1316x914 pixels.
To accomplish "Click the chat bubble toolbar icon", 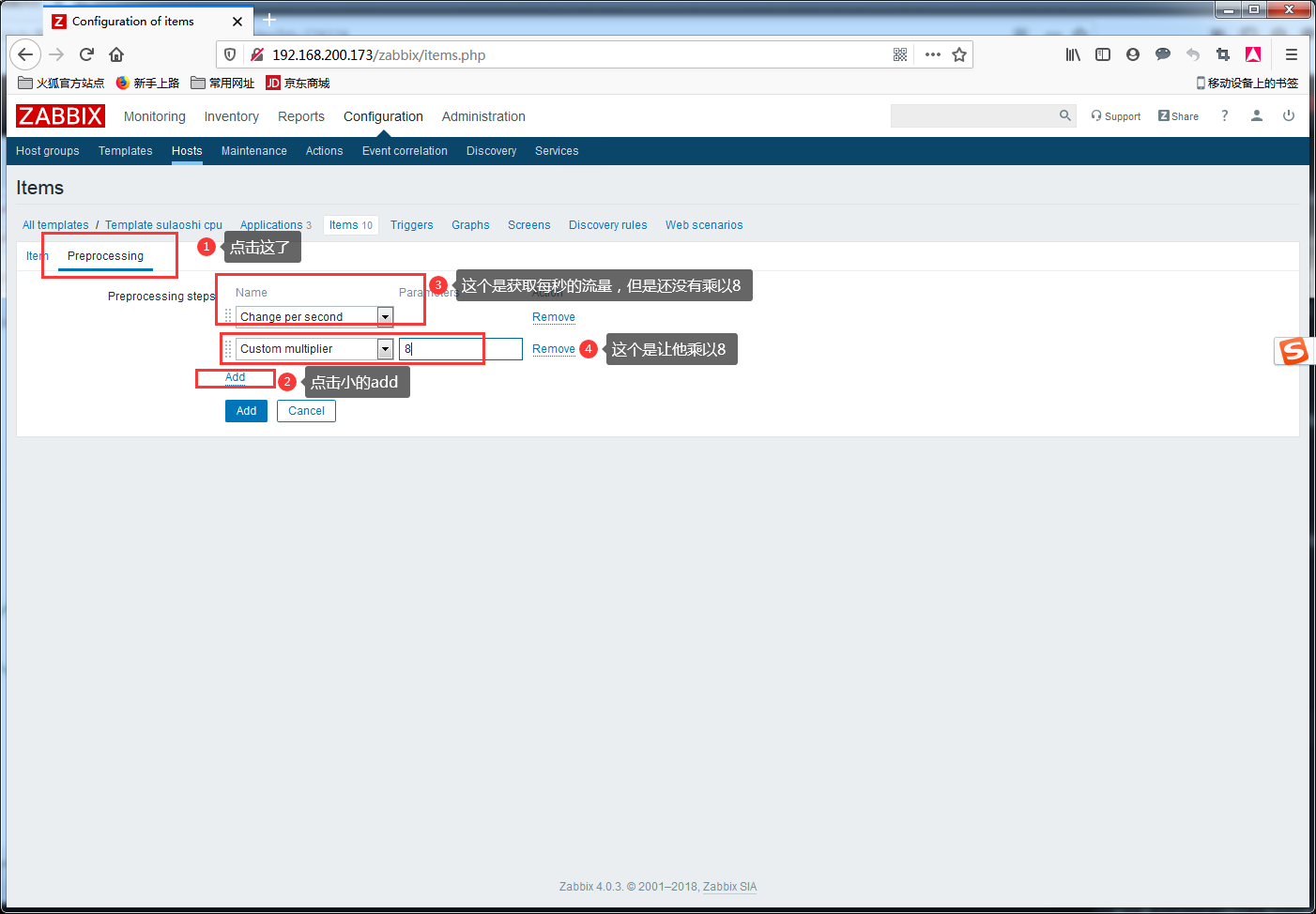I will click(x=1163, y=54).
